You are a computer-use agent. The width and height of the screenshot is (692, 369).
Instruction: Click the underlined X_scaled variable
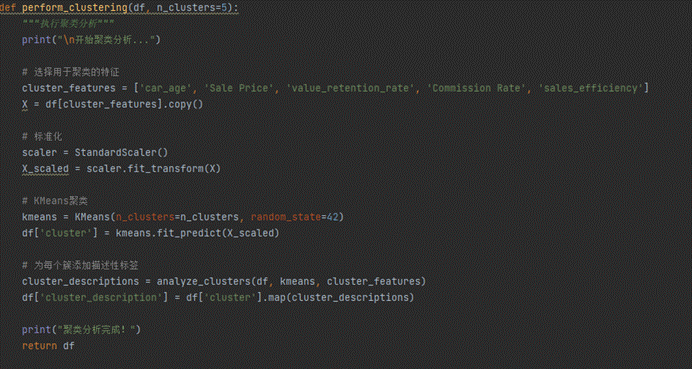(45, 169)
